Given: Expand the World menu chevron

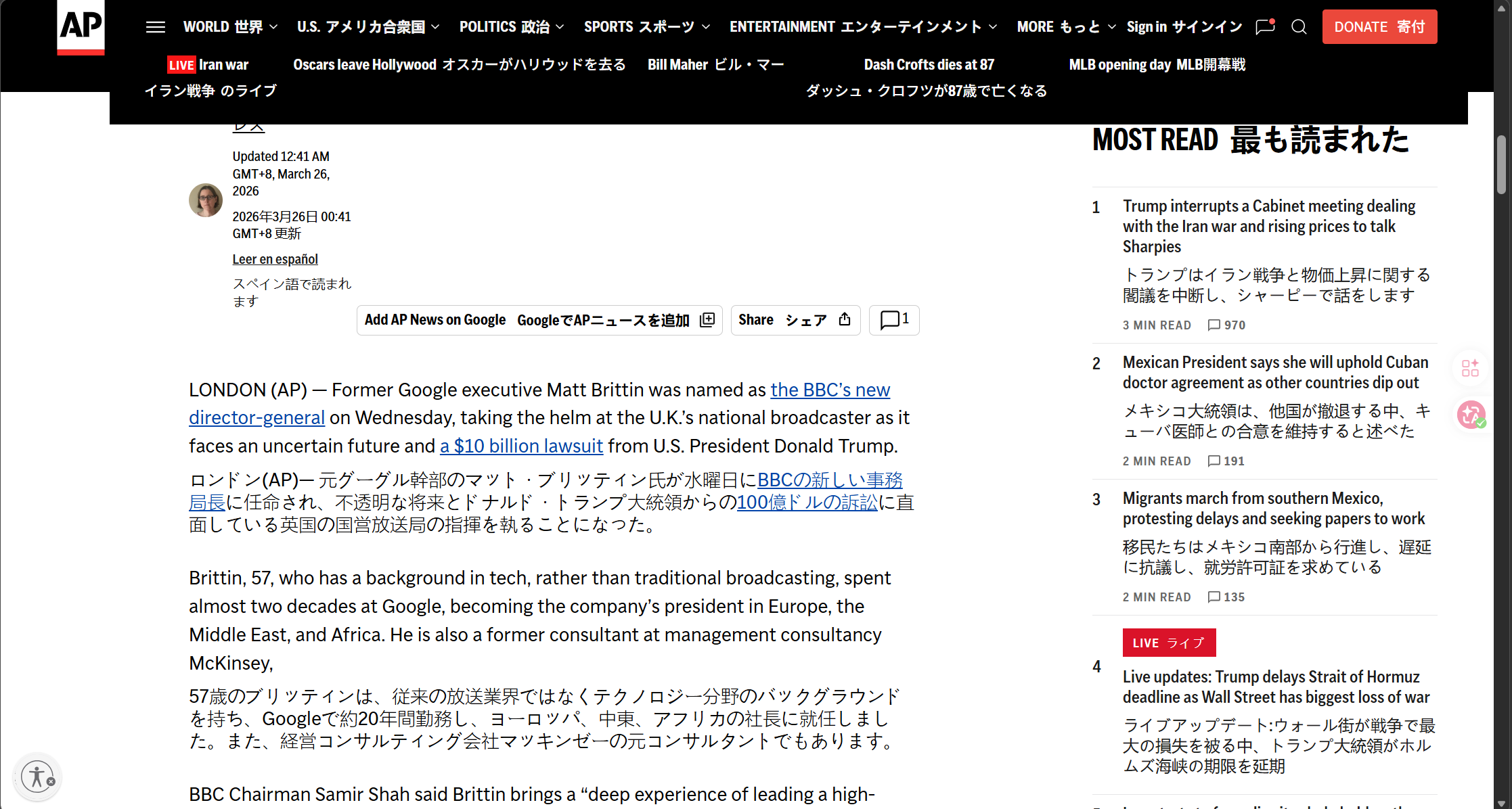Looking at the screenshot, I should 273,27.
